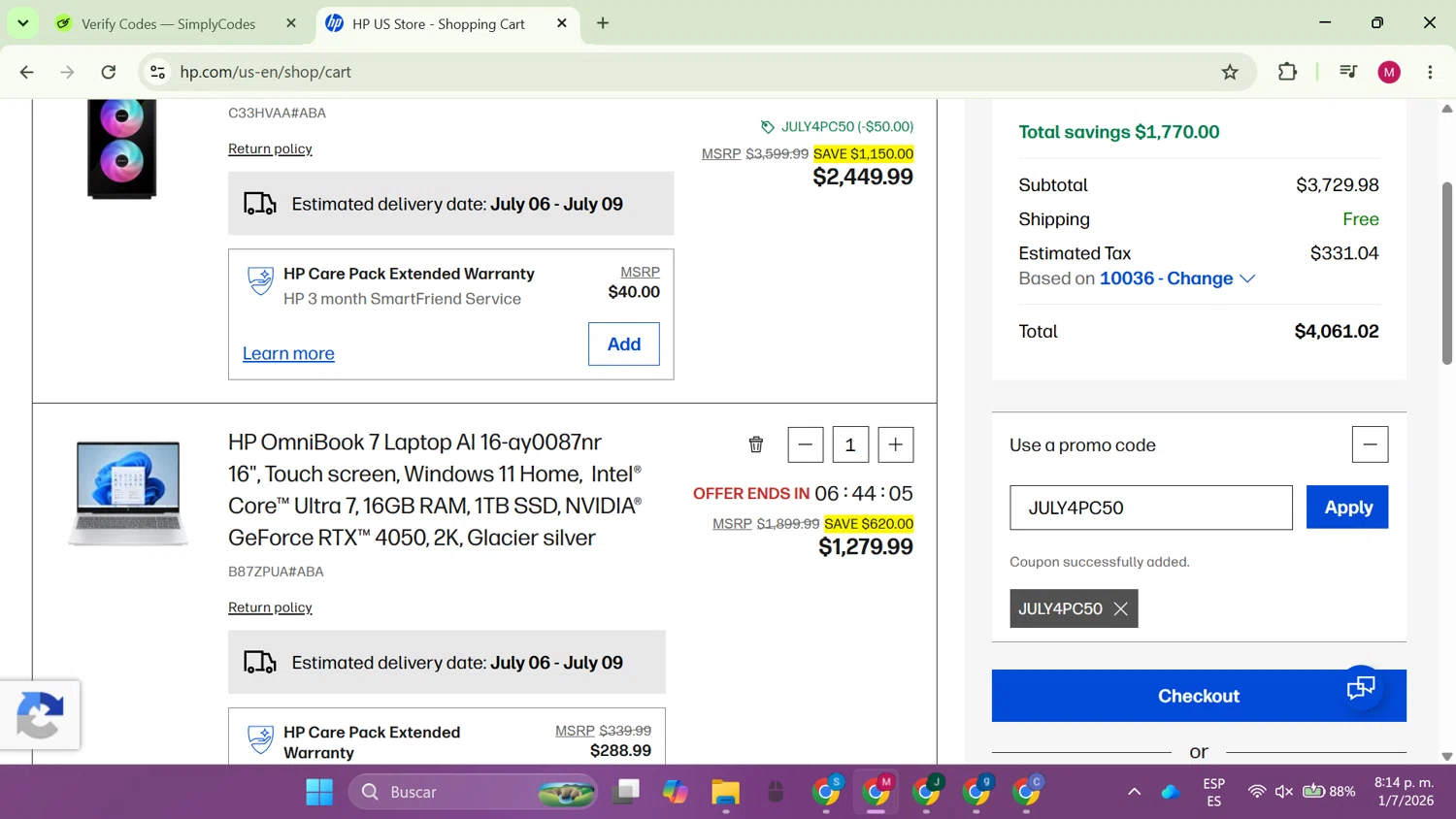Open Chrome profile S taskbar icon

tap(826, 792)
